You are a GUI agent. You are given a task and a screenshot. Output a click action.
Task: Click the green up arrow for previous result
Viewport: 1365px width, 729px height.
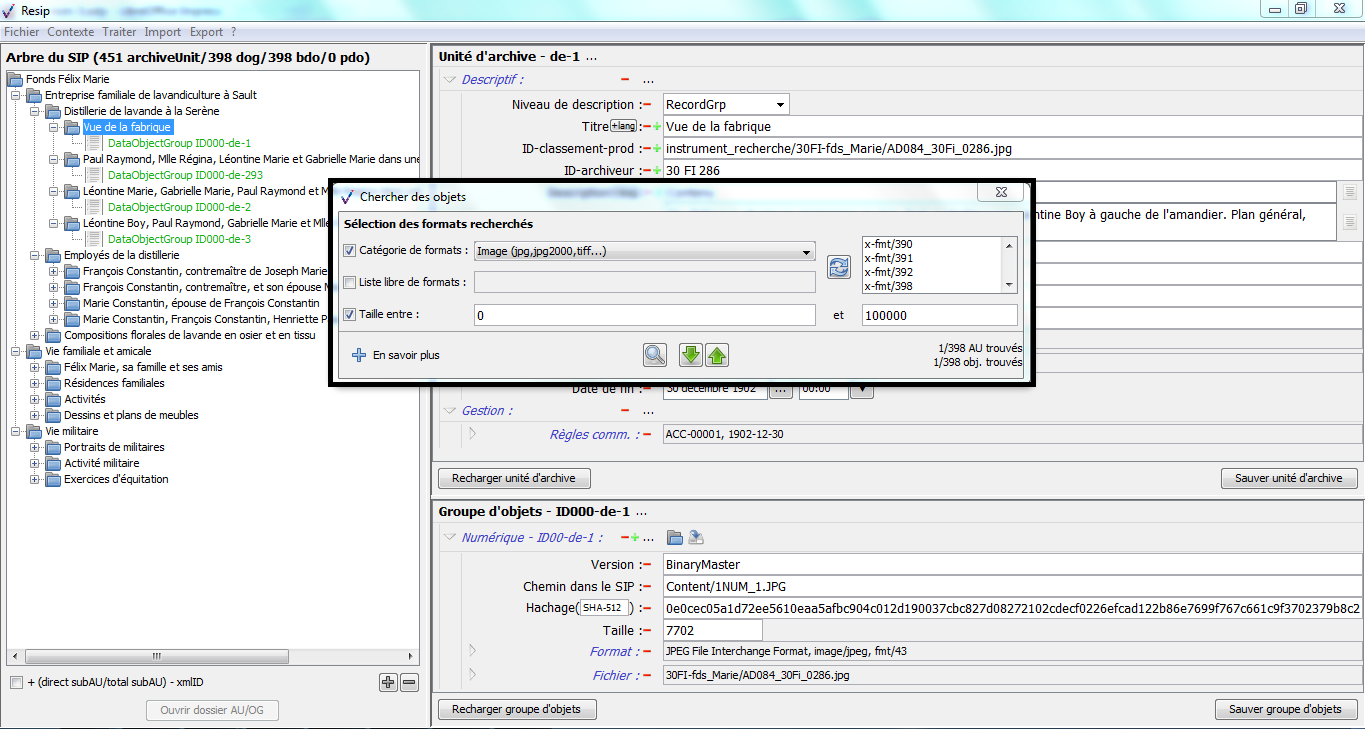716,355
